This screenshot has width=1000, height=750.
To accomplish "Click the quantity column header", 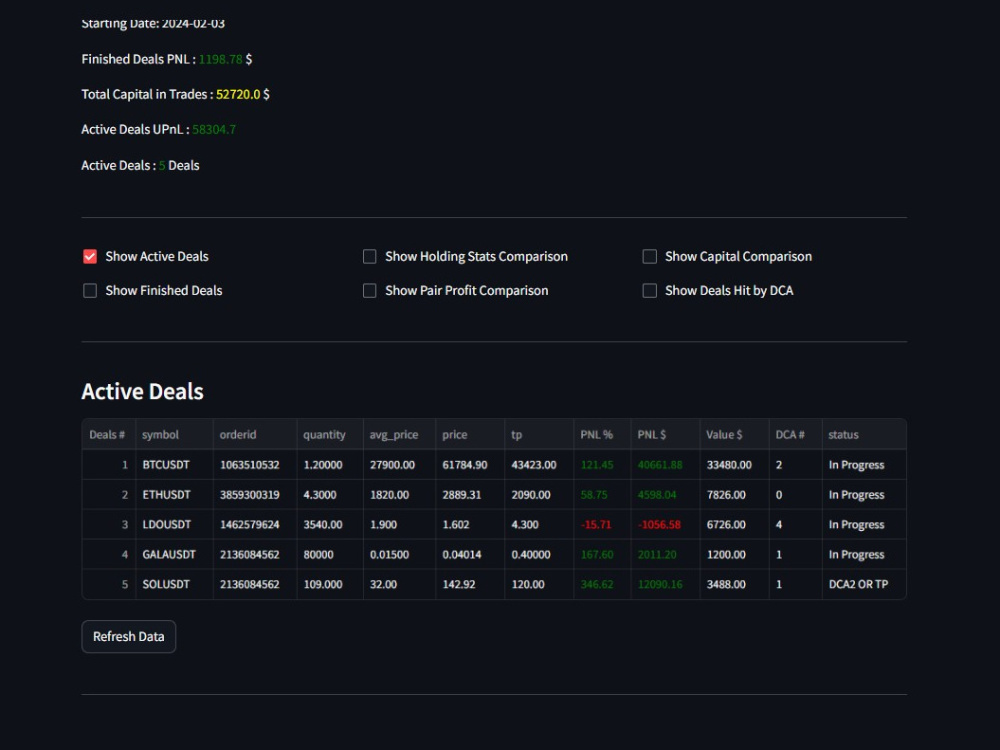I will coord(330,434).
